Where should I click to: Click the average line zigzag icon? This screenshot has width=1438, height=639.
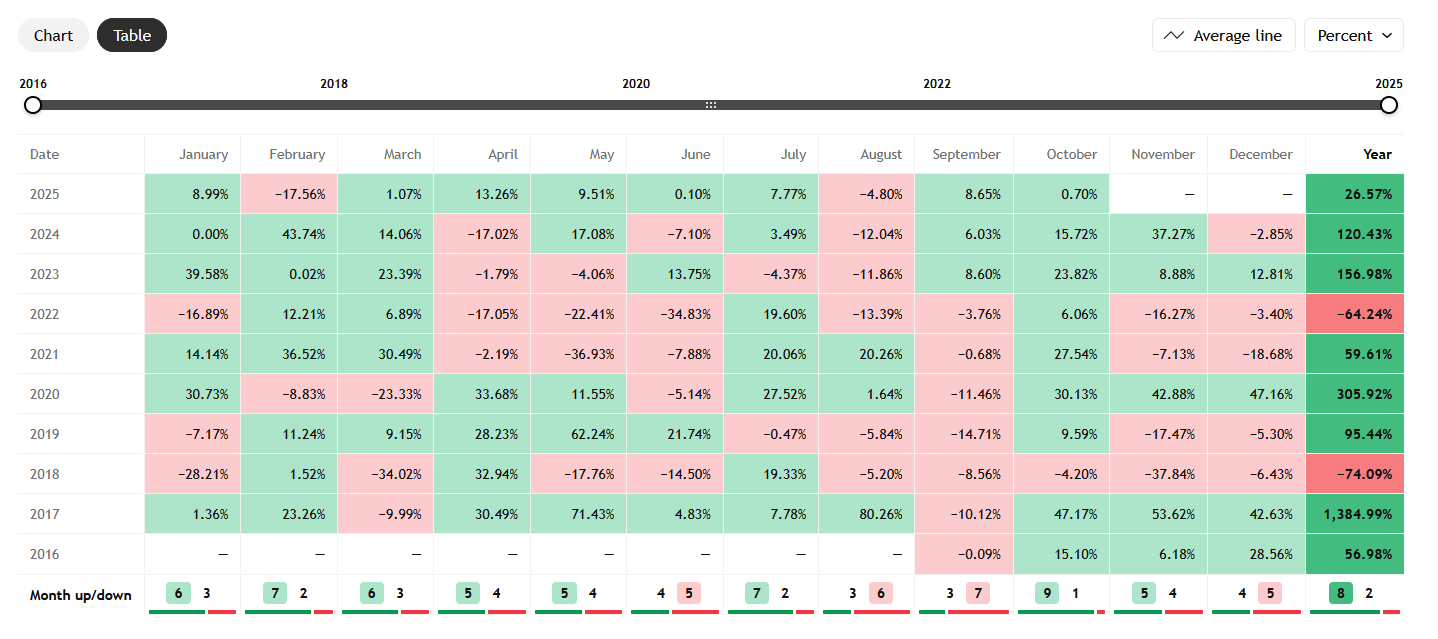click(1174, 36)
